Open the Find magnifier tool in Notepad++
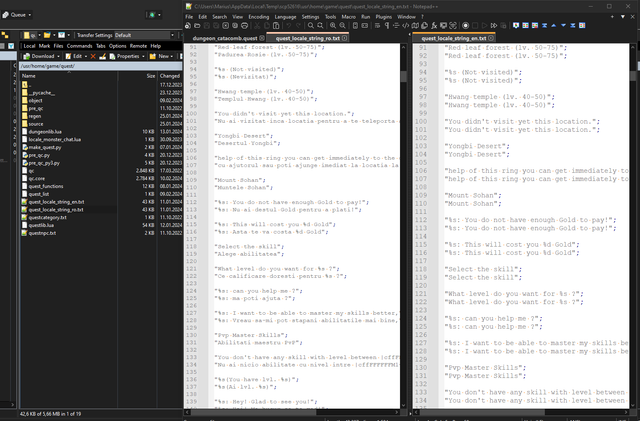Screen dimensions: 640x421 (311, 26)
